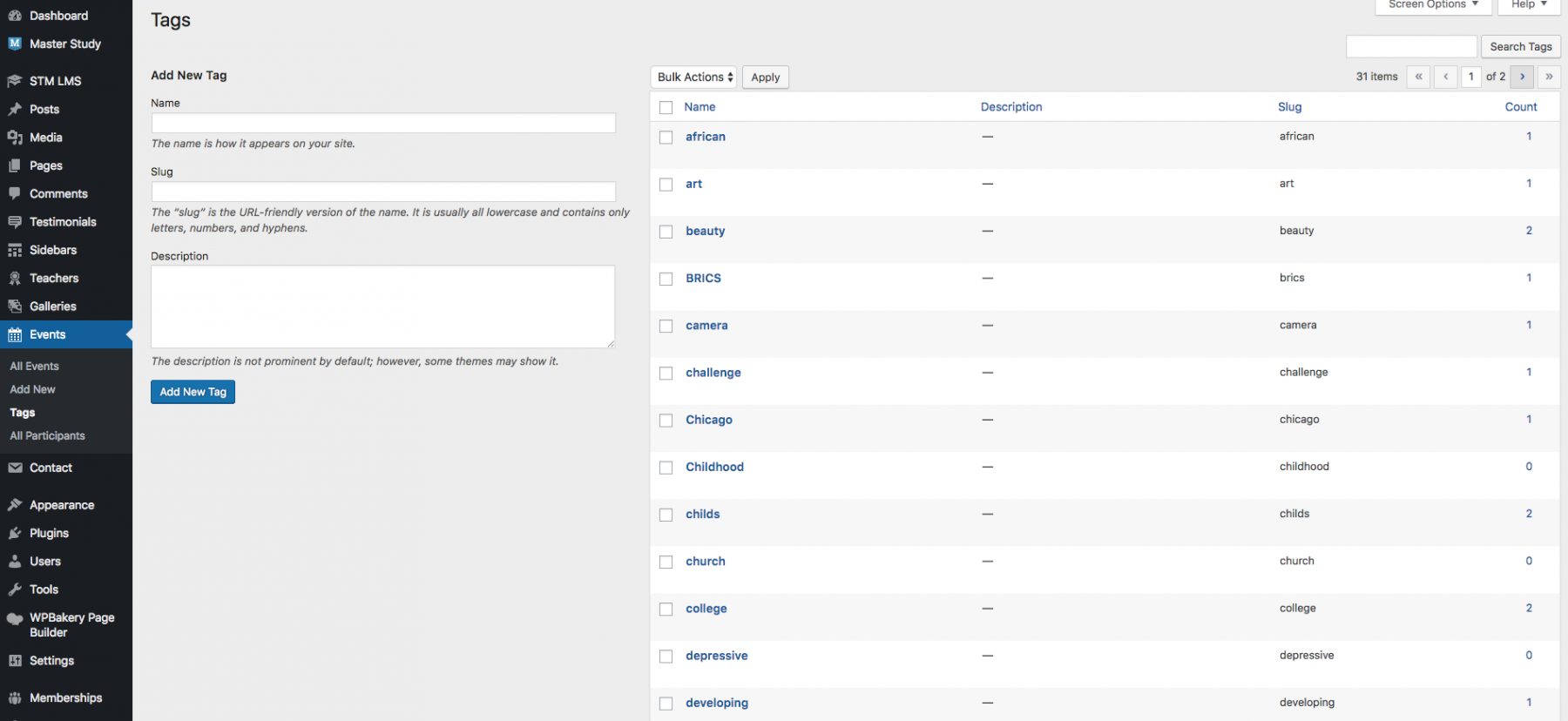Click the Search Tags button

1520,47
